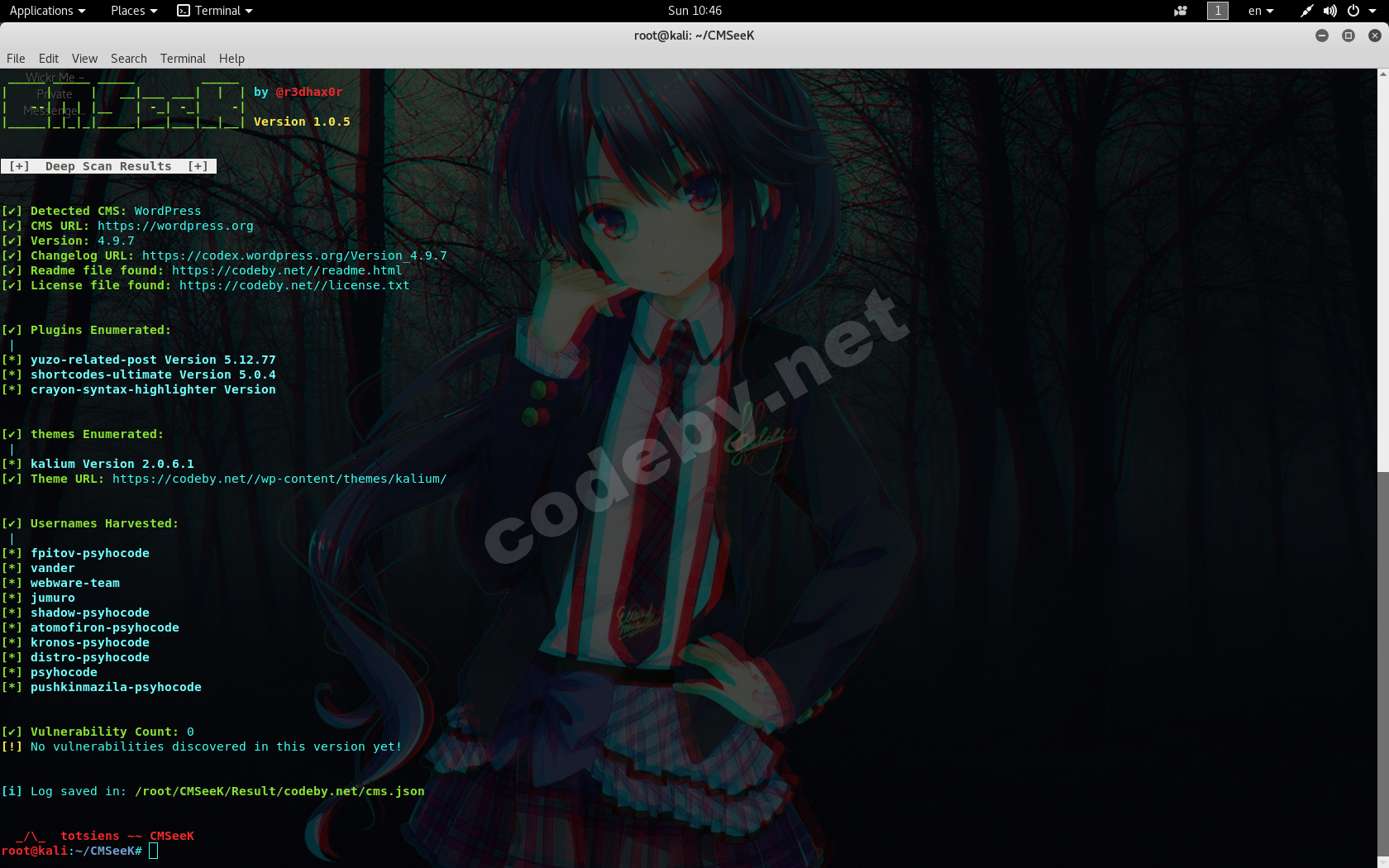Open the Help menu
Viewport: 1389px width, 868px height.
point(231,59)
